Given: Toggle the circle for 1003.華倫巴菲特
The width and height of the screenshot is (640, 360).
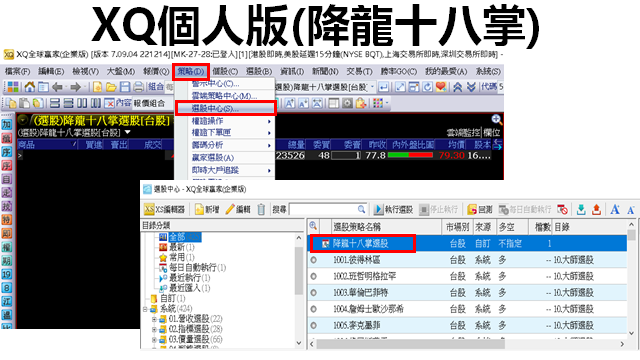Looking at the screenshot, I should 313,293.
